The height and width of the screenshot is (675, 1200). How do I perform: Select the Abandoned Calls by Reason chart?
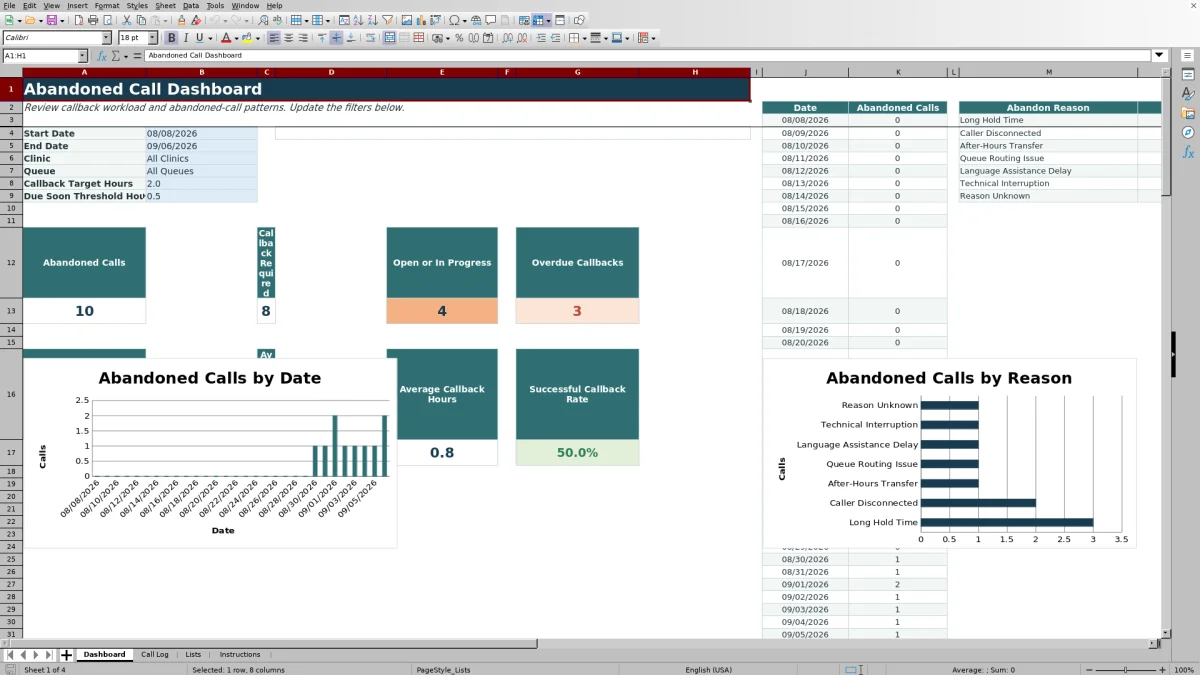[949, 453]
